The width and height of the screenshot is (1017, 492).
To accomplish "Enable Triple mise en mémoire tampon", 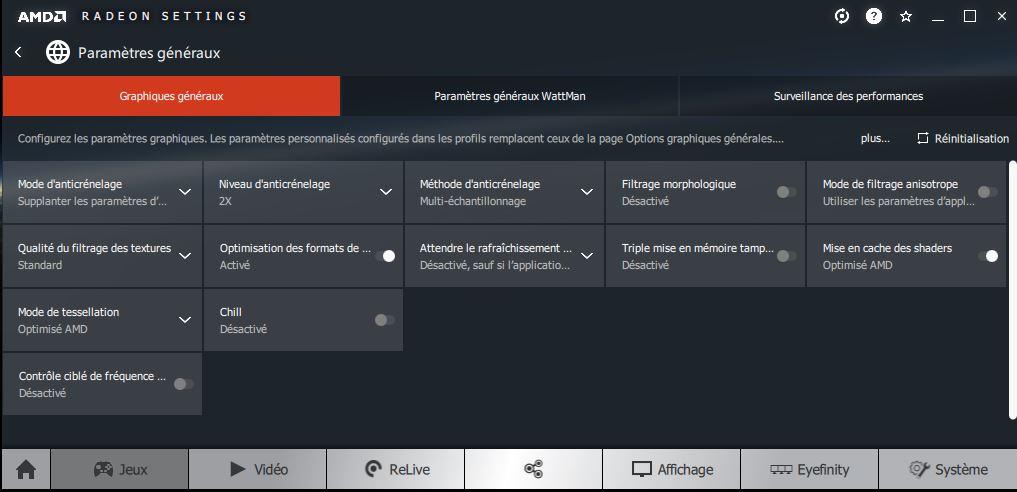I will coord(786,256).
